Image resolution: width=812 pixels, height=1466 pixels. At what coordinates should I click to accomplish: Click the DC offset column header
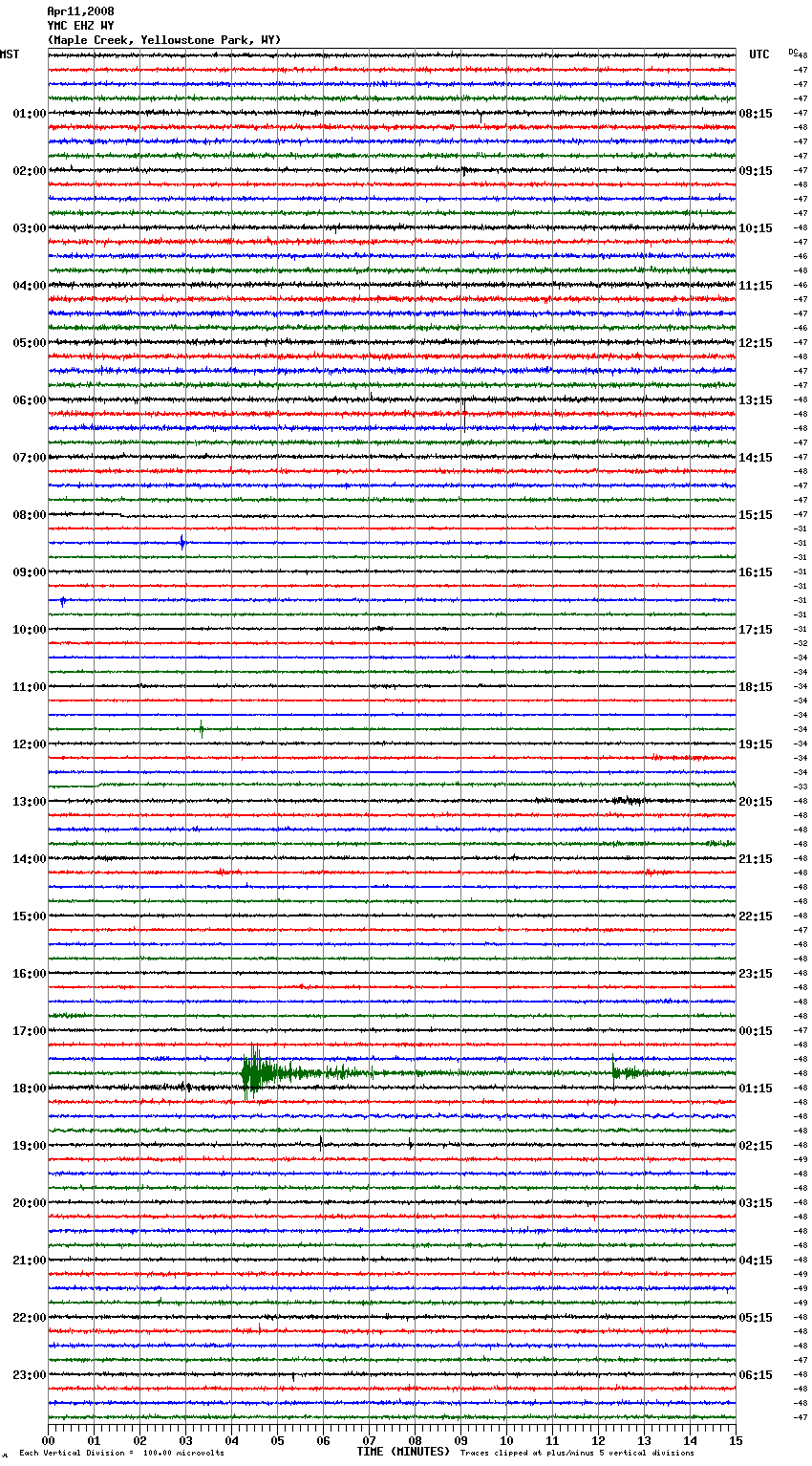(793, 52)
